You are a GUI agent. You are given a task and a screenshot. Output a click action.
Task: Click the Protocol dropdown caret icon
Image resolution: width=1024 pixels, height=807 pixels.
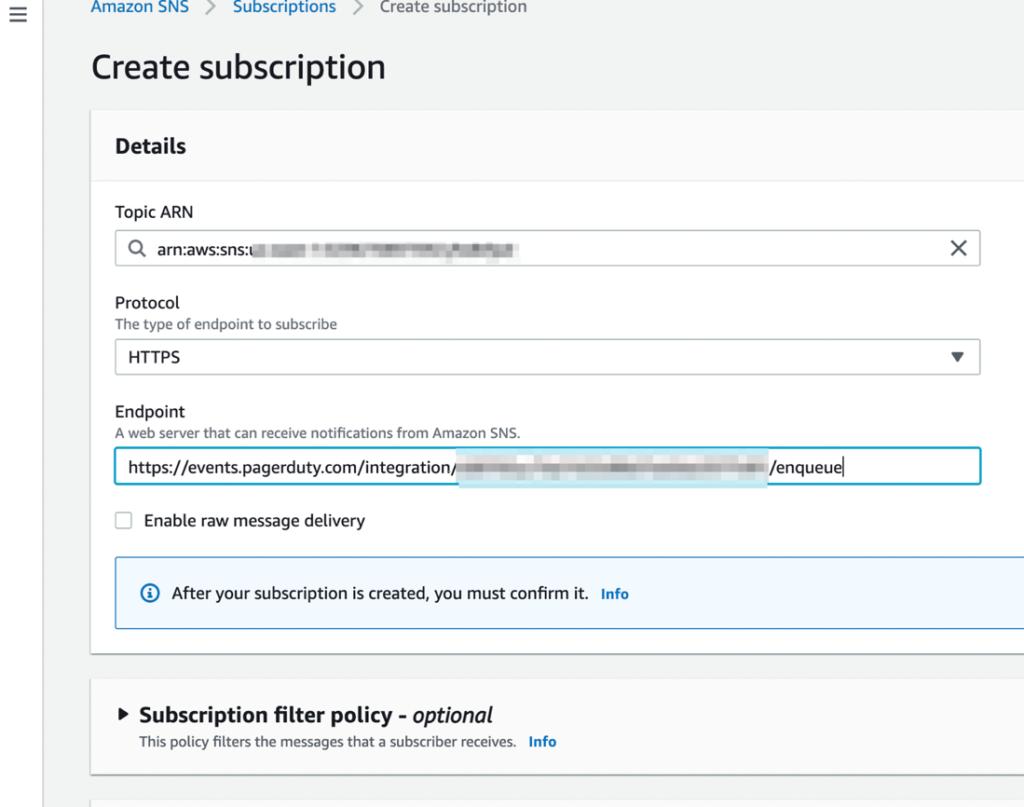click(x=957, y=357)
